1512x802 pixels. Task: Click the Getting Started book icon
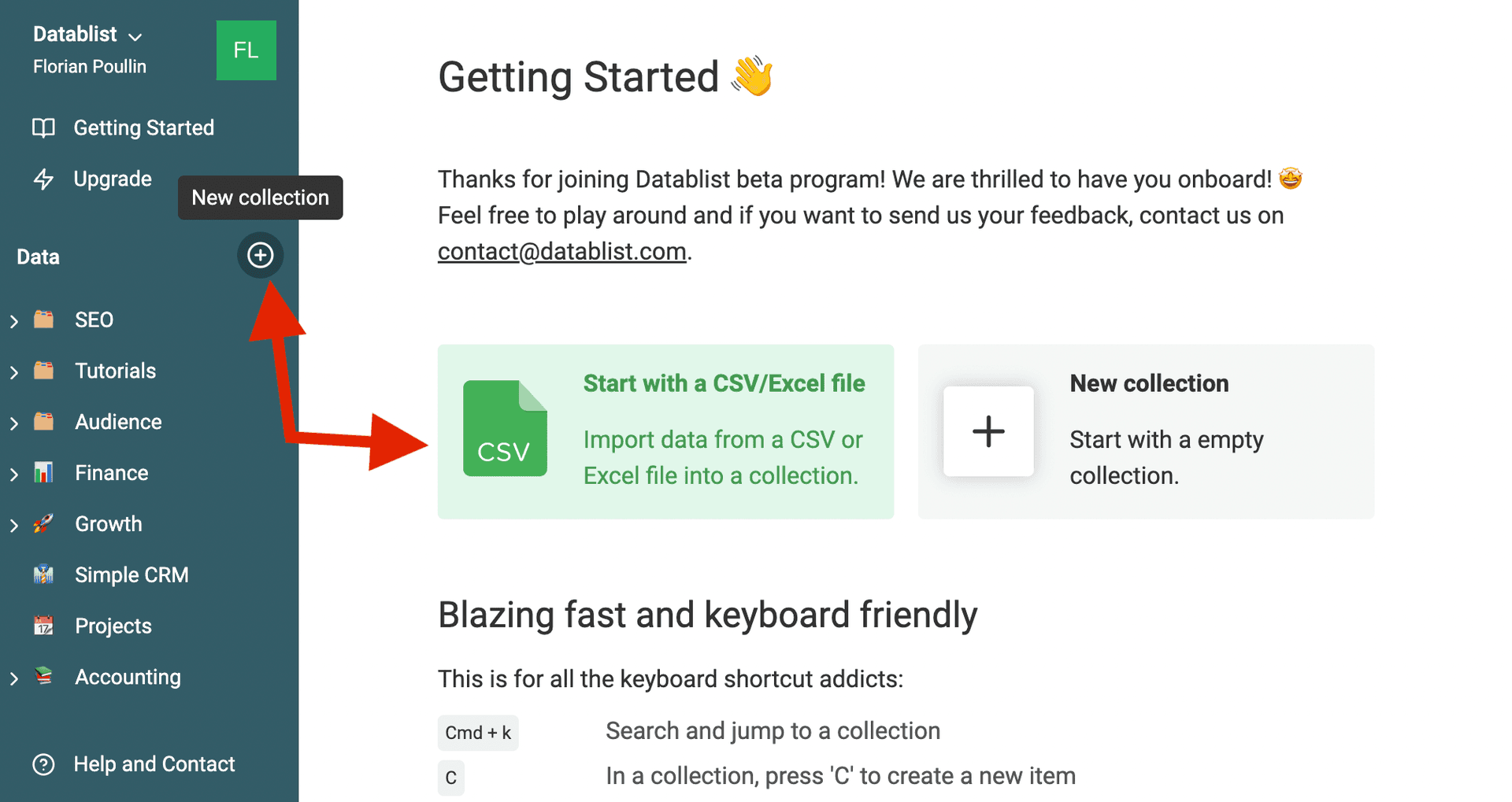pyautogui.click(x=43, y=128)
